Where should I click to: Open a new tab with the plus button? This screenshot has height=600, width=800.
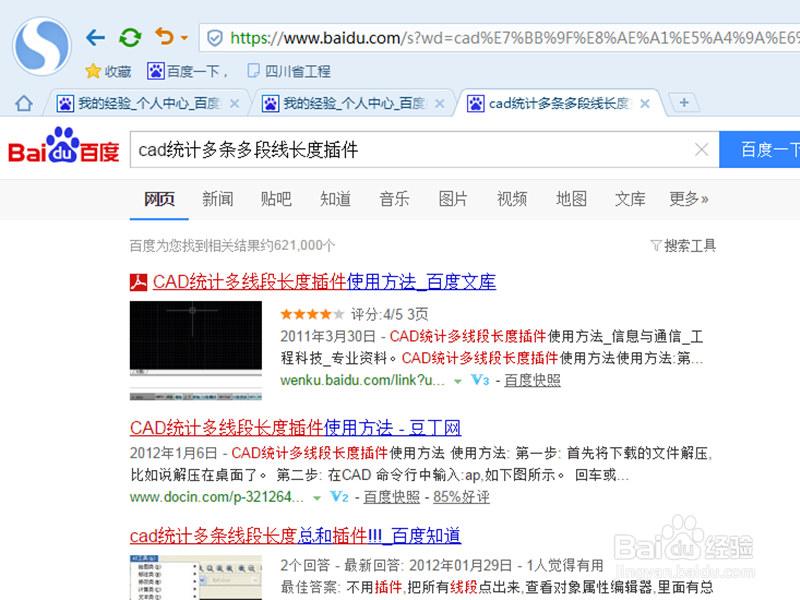685,103
